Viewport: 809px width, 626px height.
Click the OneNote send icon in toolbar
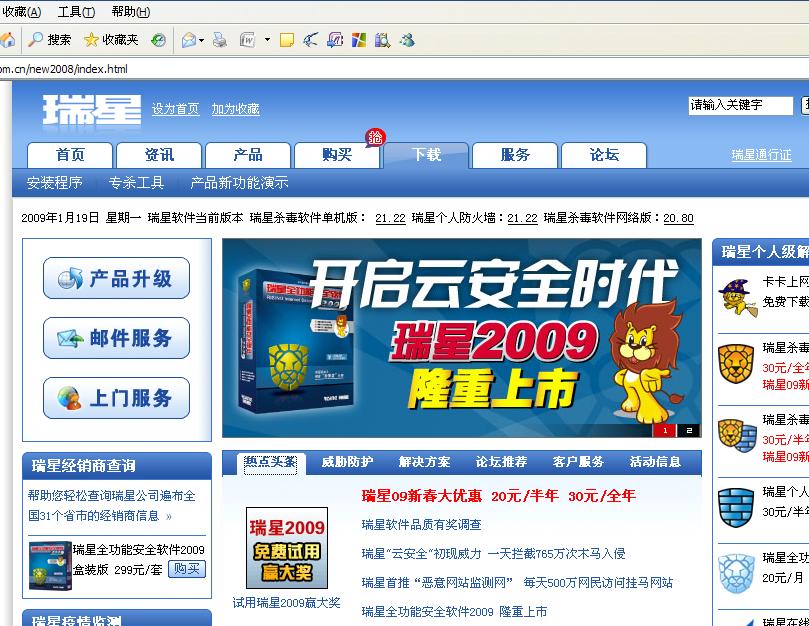click(335, 40)
